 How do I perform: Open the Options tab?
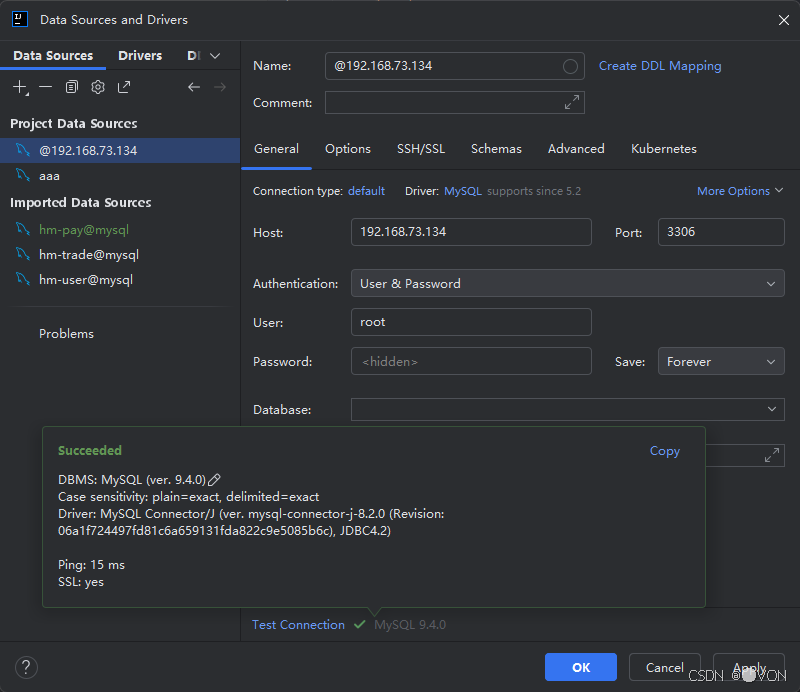click(x=348, y=149)
